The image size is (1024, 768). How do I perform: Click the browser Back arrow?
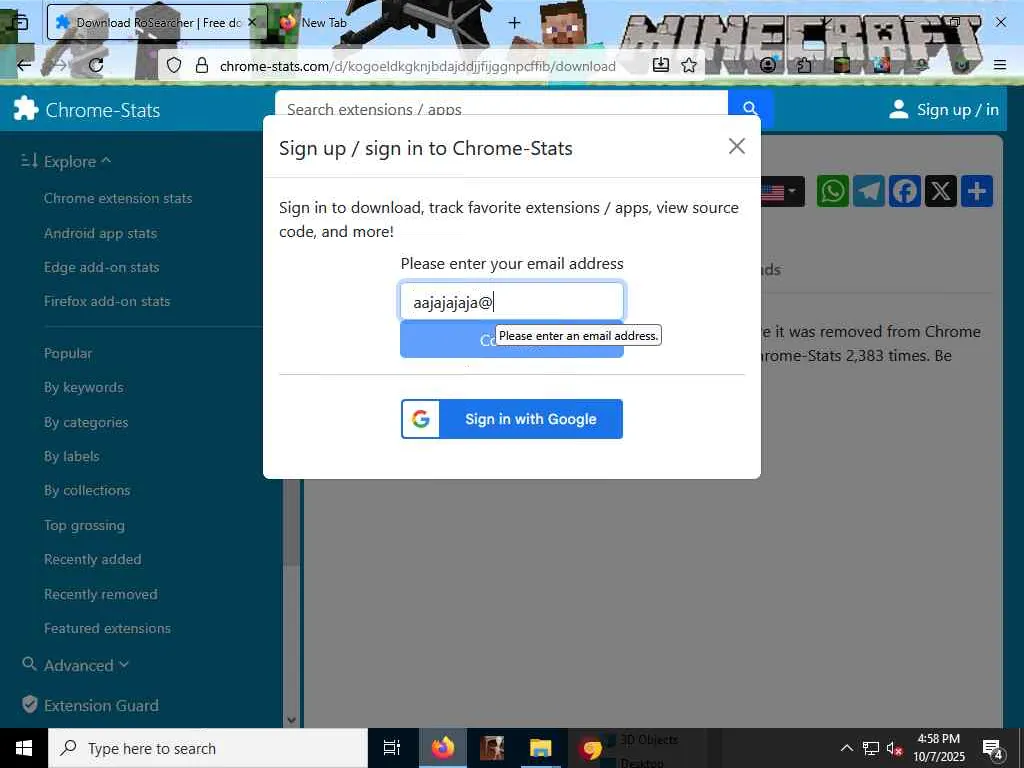24,65
